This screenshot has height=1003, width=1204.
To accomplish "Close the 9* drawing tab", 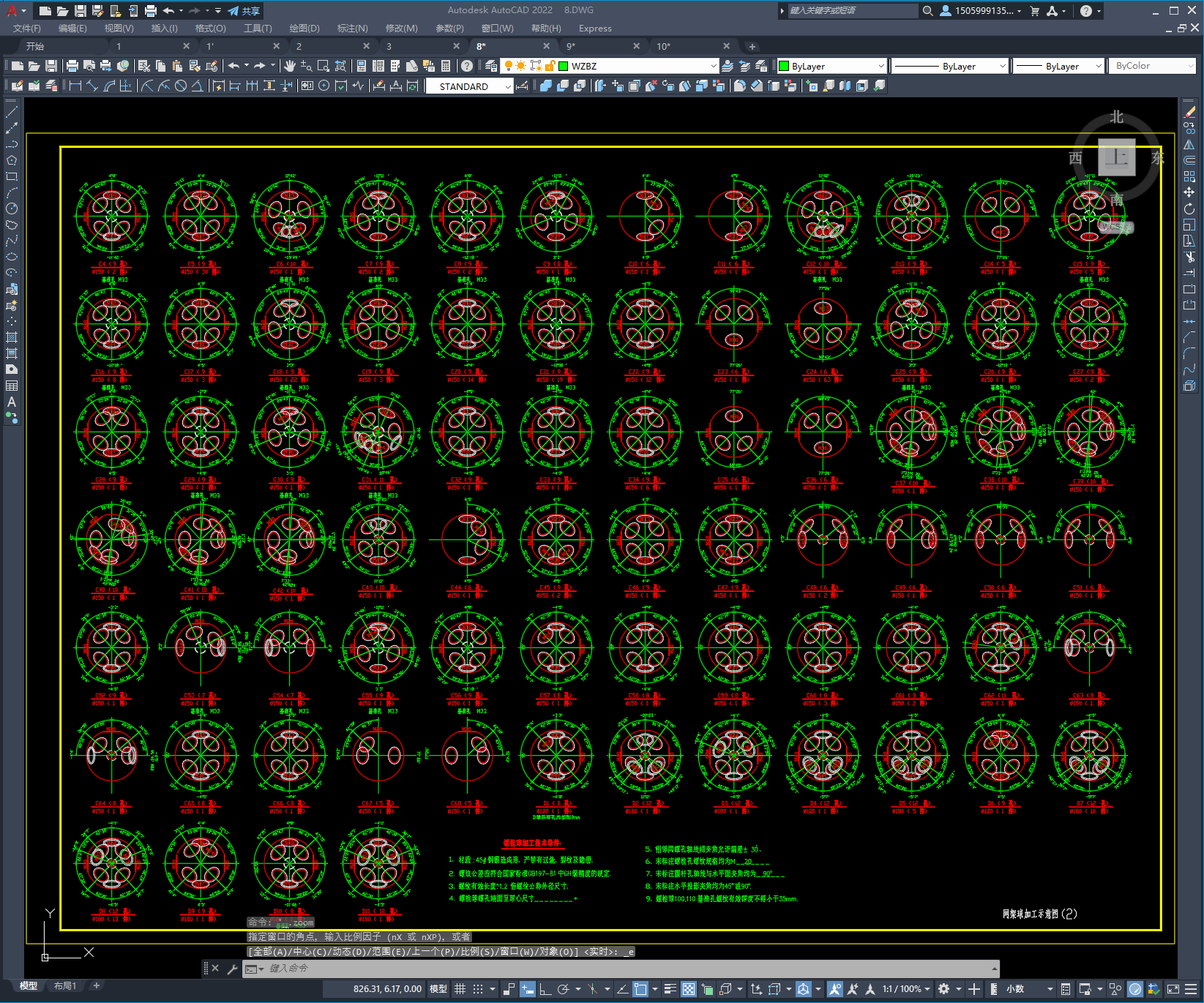I will tap(636, 46).
